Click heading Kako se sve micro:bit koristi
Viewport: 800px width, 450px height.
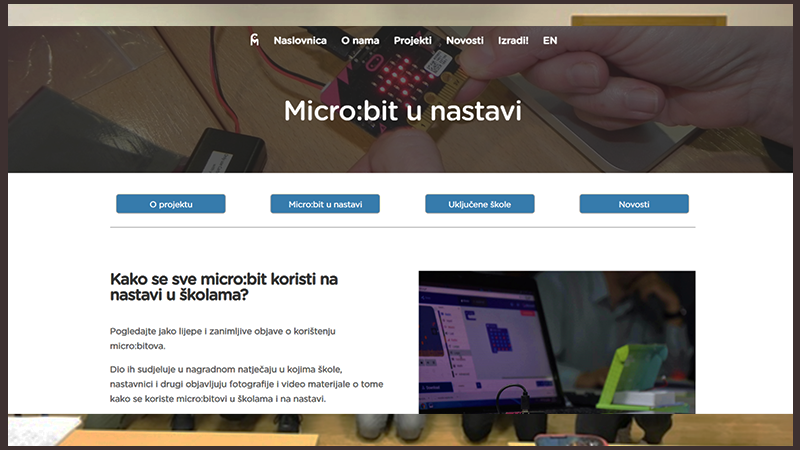coord(230,287)
